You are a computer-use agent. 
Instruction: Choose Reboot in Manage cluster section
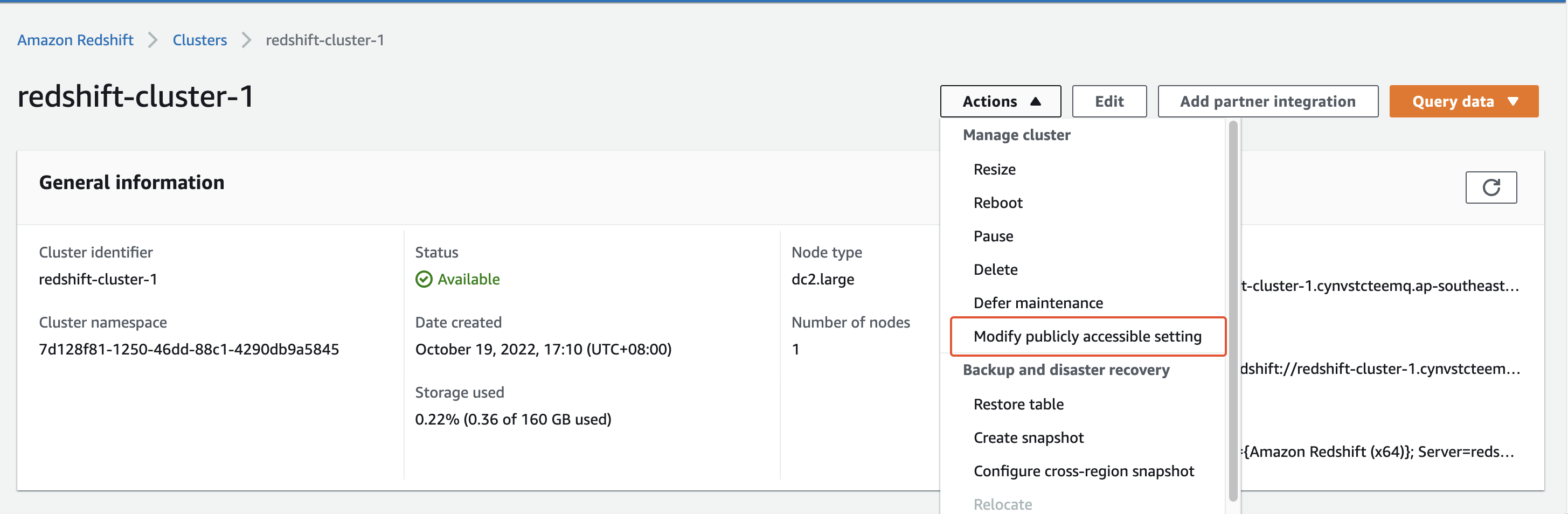[998, 203]
